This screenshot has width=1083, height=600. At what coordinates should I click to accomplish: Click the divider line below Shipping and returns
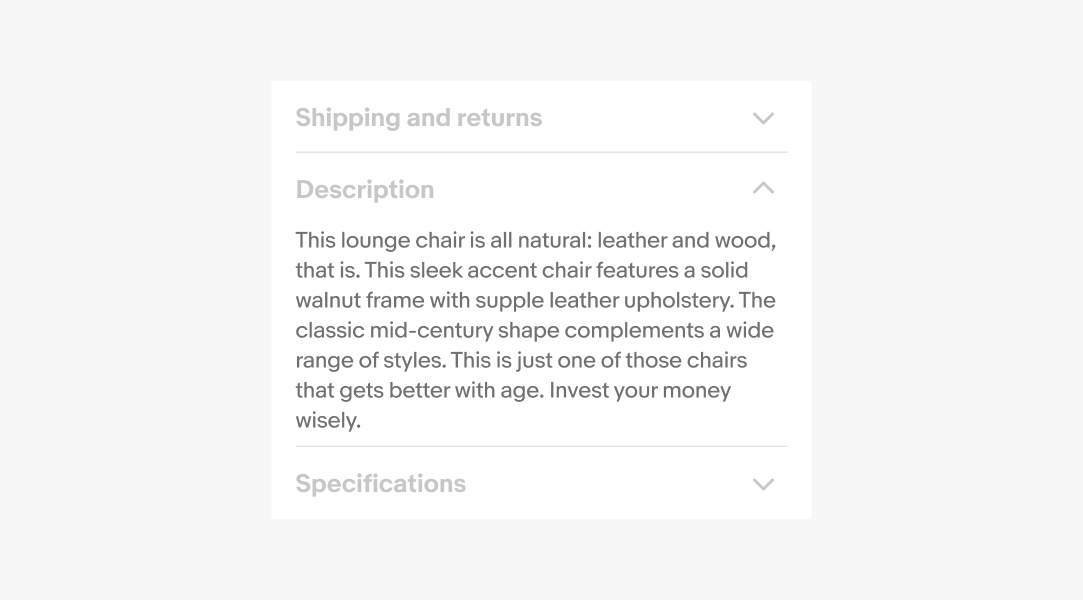click(x=541, y=152)
